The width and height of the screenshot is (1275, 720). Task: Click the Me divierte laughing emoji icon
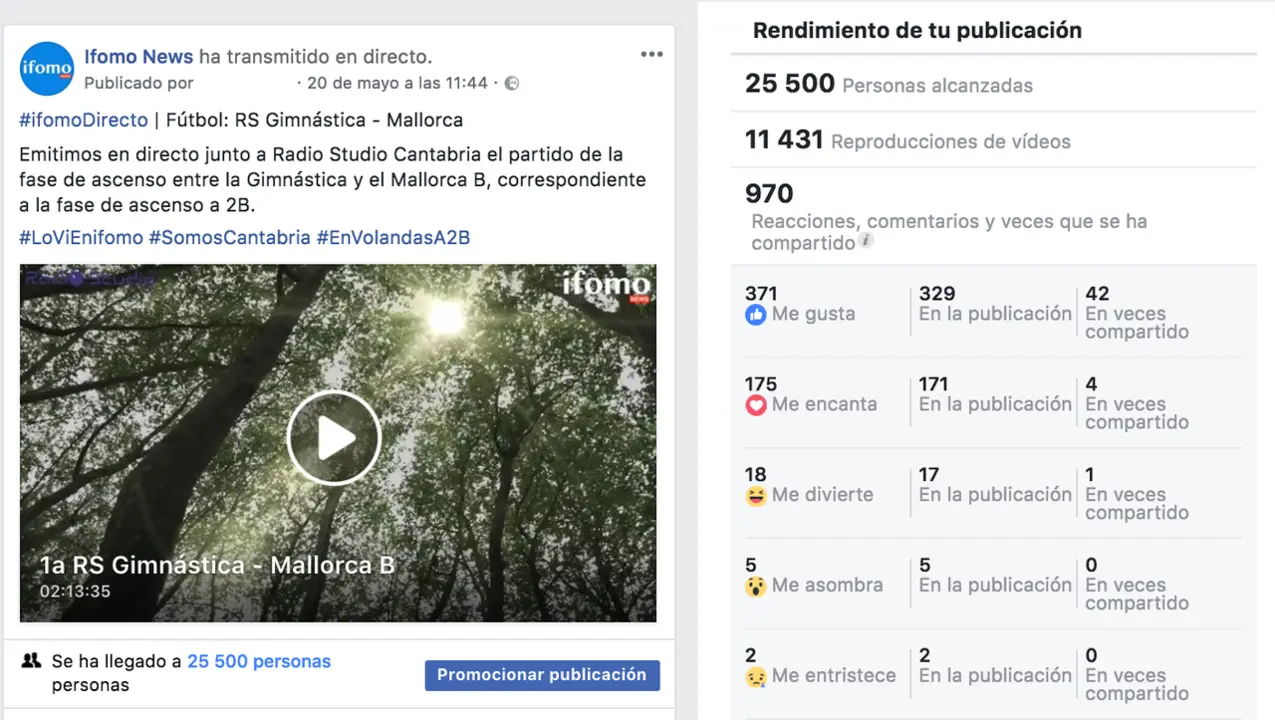(756, 495)
